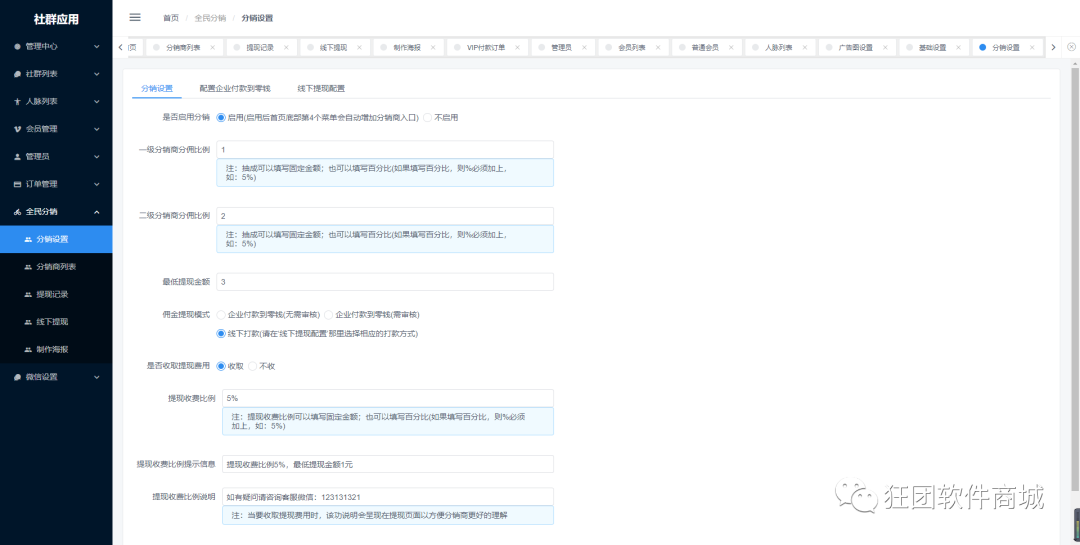
Task: Open the VIP付款订单 page tab
Action: click(x=486, y=48)
